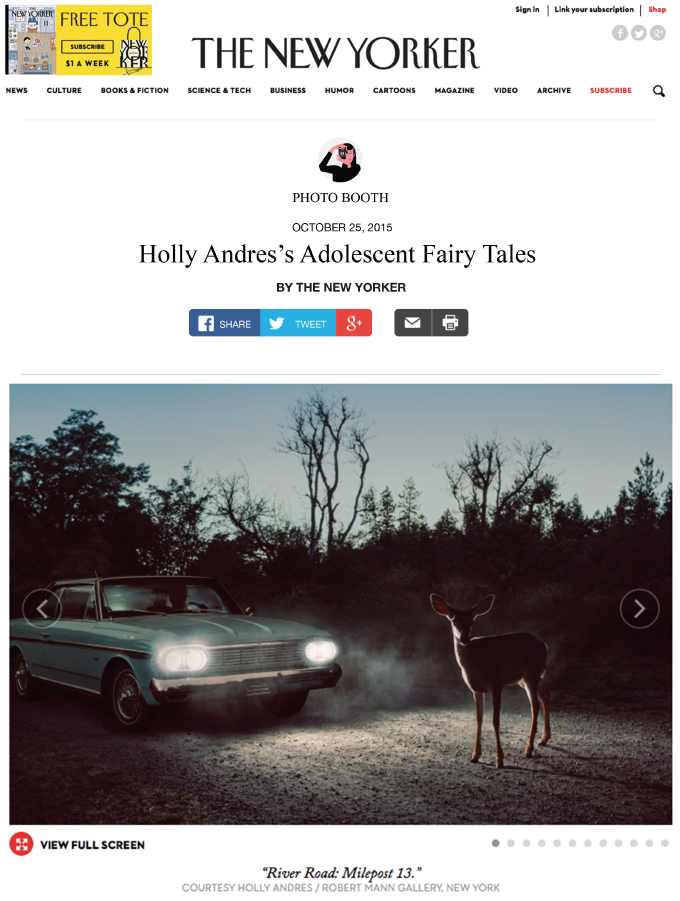This screenshot has height=901, width=680.
Task: Share article via Google Plus button
Action: point(354,323)
